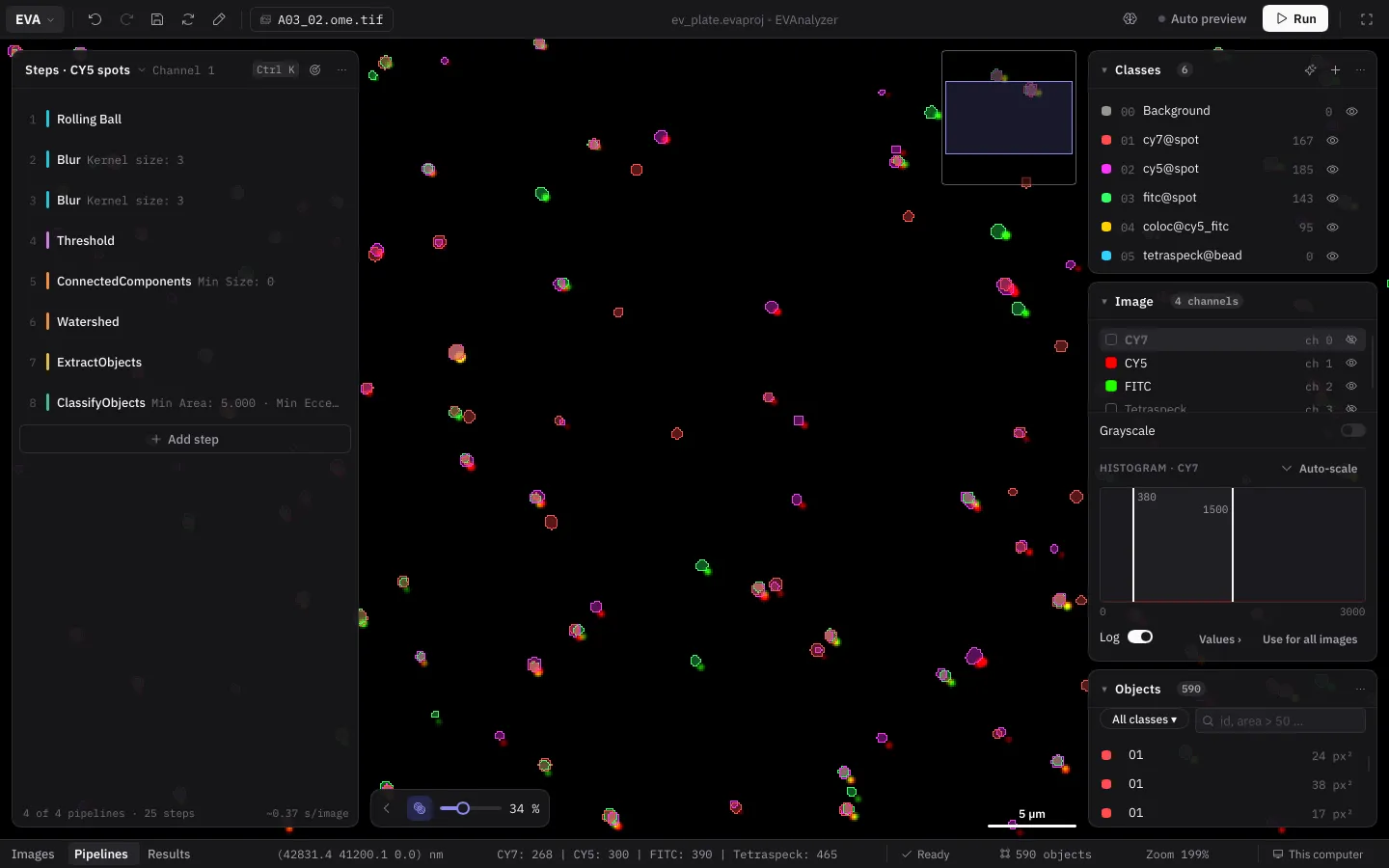Click Use for all images
Screen dimensions: 1389x868
1310,639
